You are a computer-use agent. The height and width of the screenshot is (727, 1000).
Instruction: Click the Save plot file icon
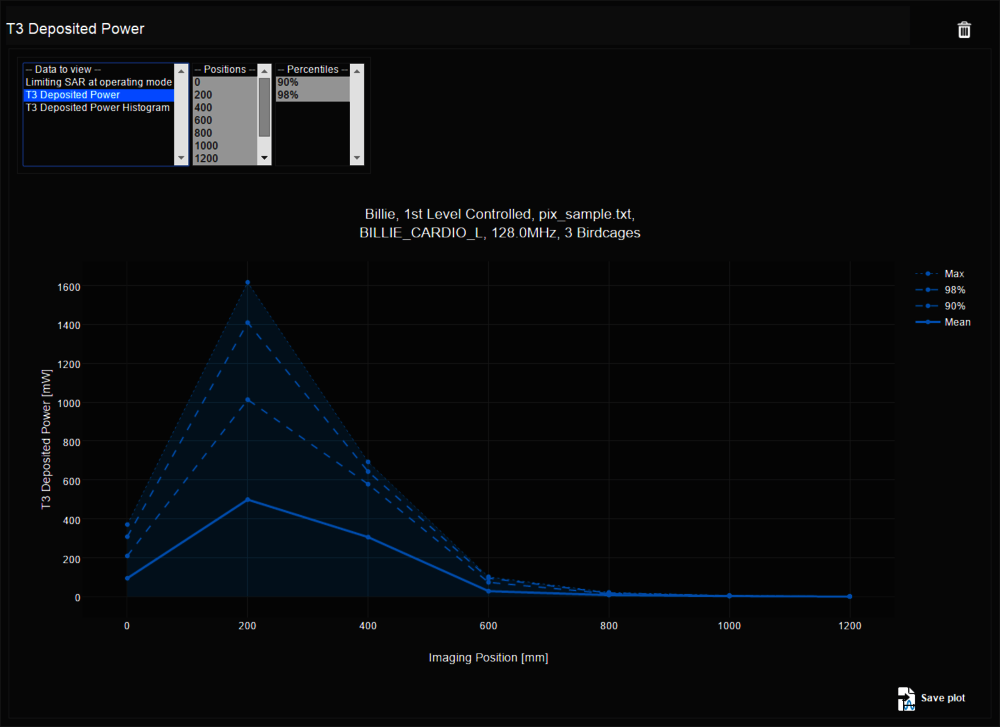tap(906, 698)
